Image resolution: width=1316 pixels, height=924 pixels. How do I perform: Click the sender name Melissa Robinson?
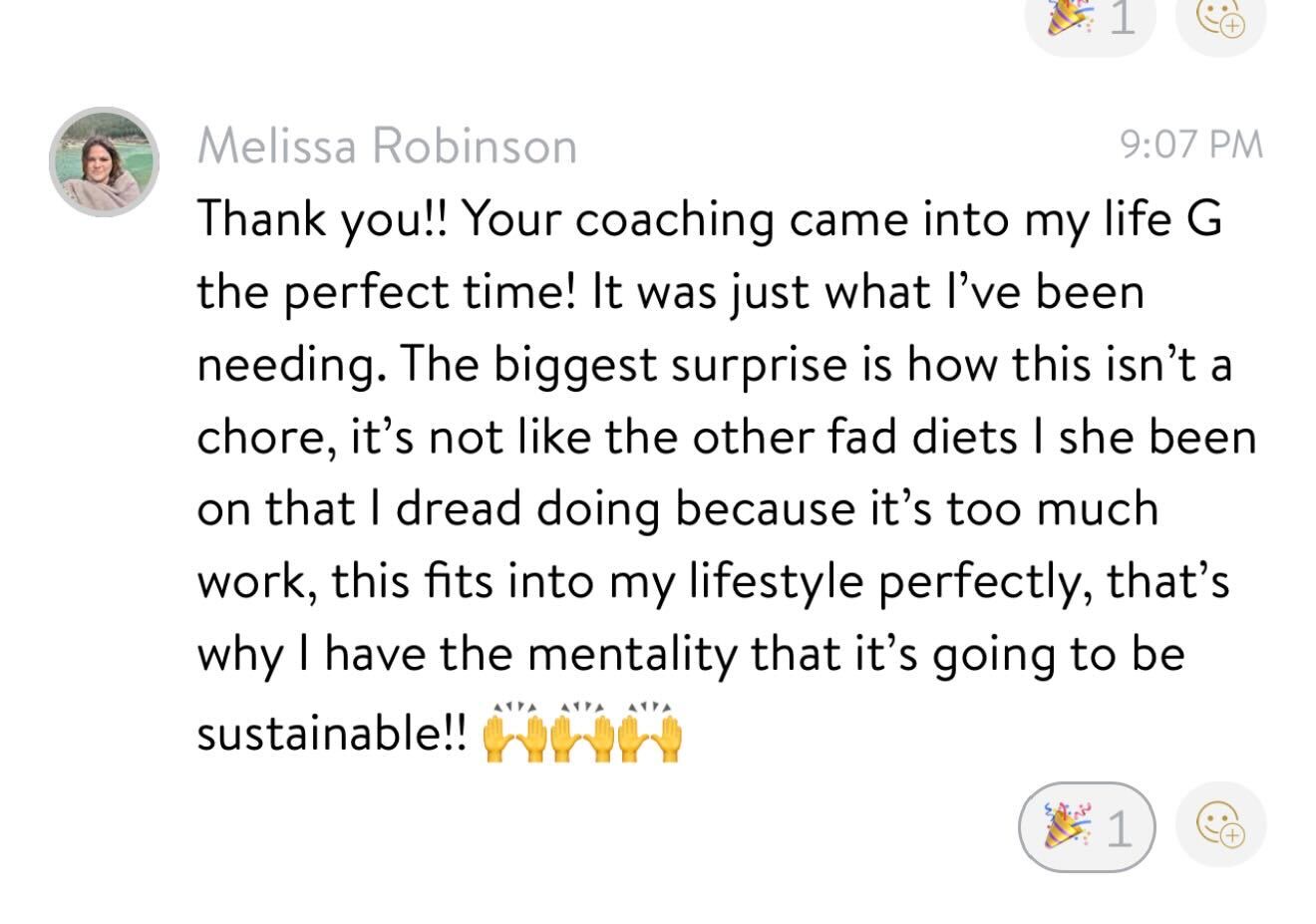point(387,147)
